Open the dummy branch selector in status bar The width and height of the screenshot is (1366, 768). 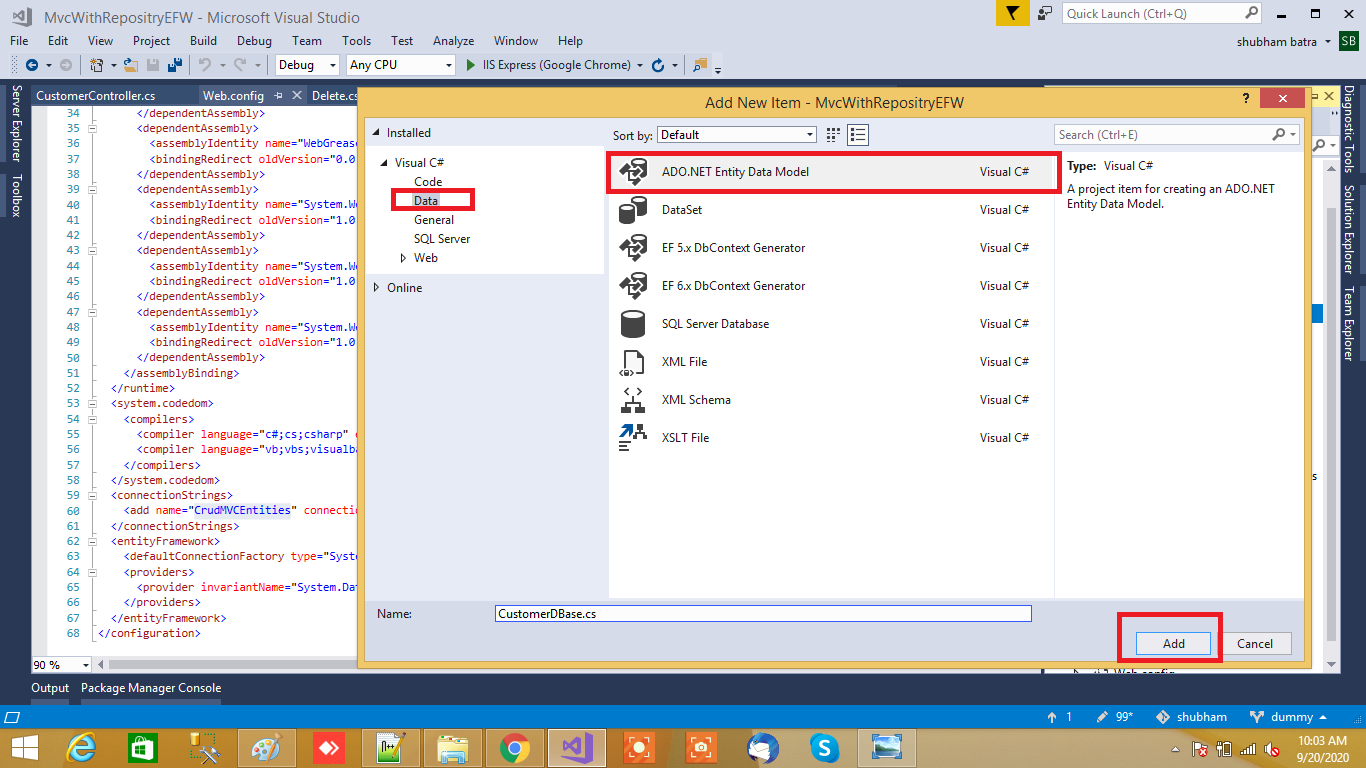tap(1289, 717)
